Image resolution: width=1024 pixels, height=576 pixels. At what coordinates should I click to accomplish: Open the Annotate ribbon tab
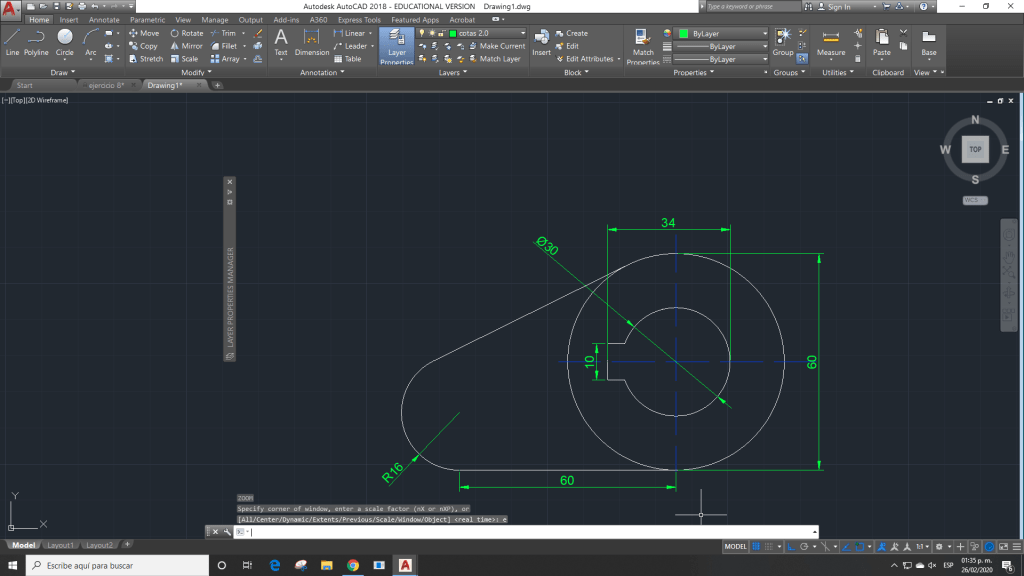104,19
